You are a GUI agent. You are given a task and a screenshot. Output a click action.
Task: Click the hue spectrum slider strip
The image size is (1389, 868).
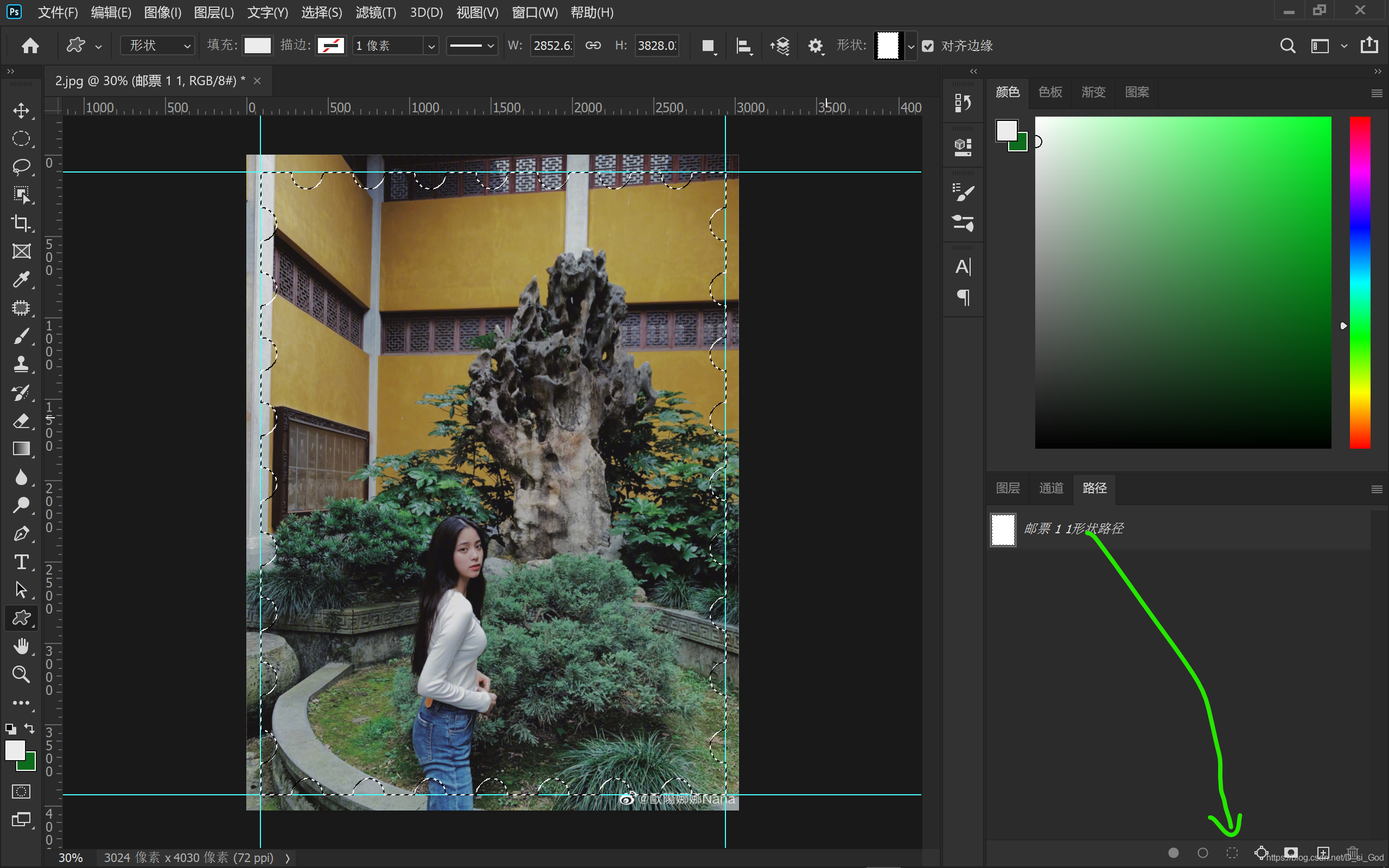tap(1359, 283)
